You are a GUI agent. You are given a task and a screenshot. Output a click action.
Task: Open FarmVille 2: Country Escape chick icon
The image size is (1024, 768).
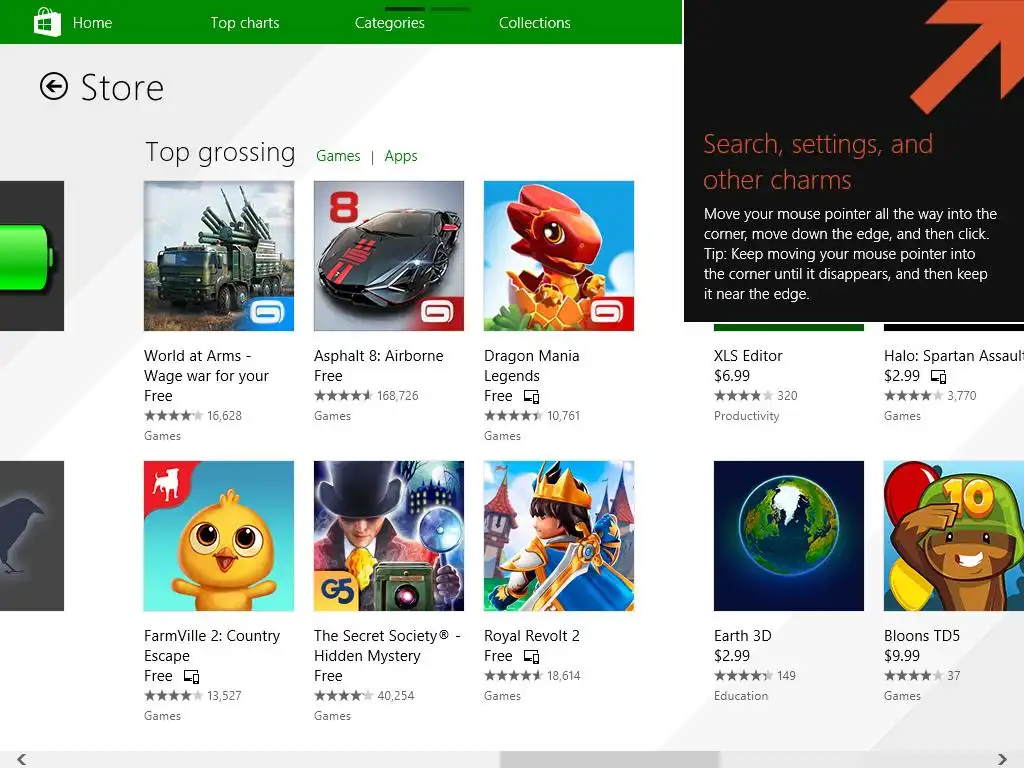tap(219, 536)
